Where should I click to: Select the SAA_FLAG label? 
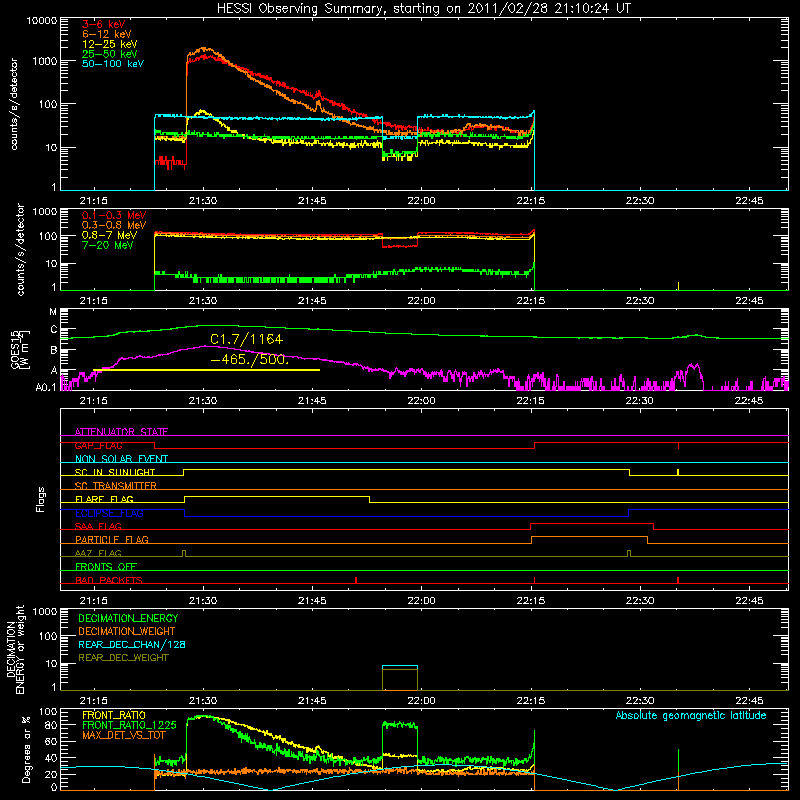coord(98,526)
